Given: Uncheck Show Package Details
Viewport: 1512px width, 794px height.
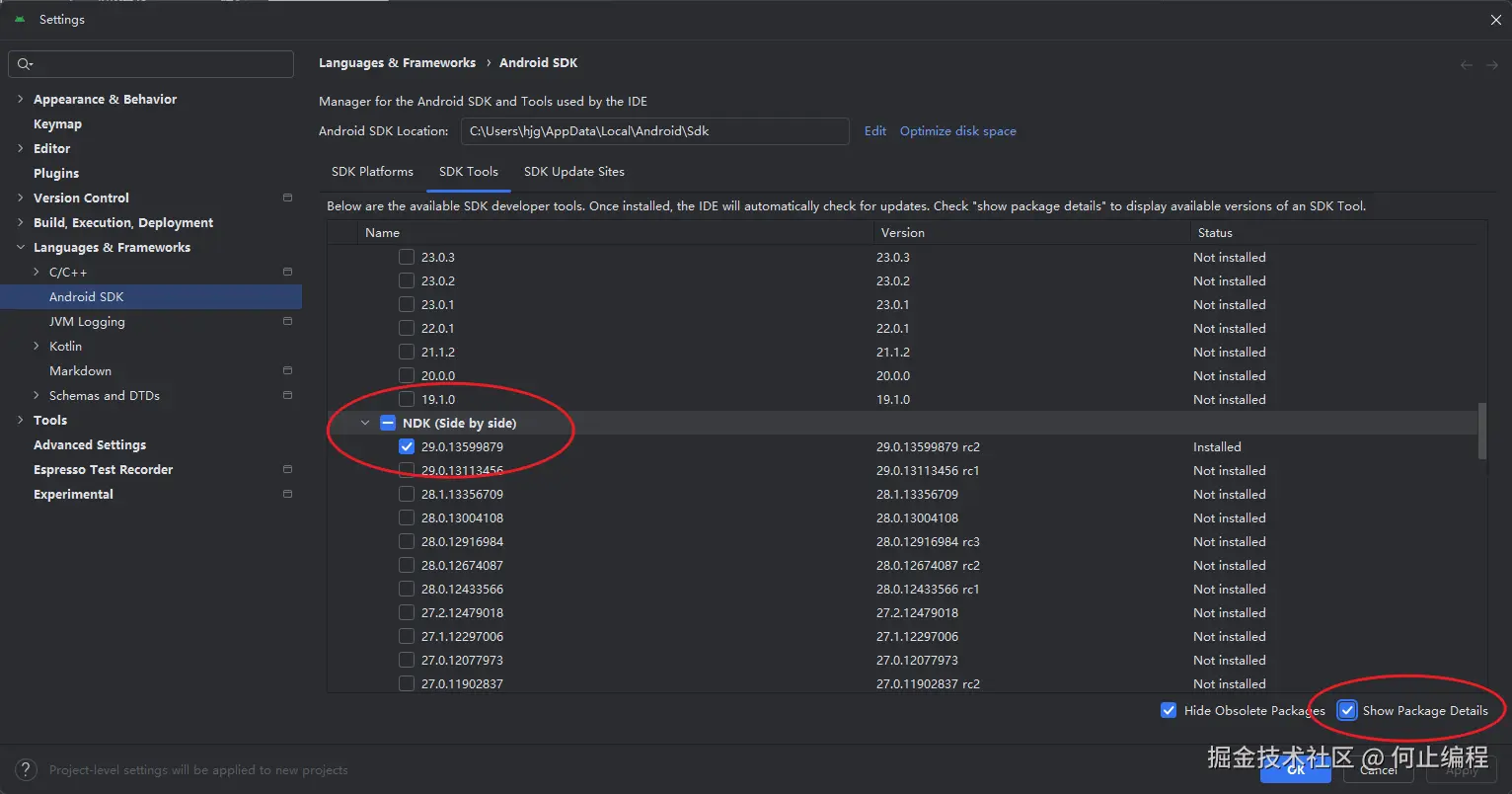Looking at the screenshot, I should (x=1347, y=710).
